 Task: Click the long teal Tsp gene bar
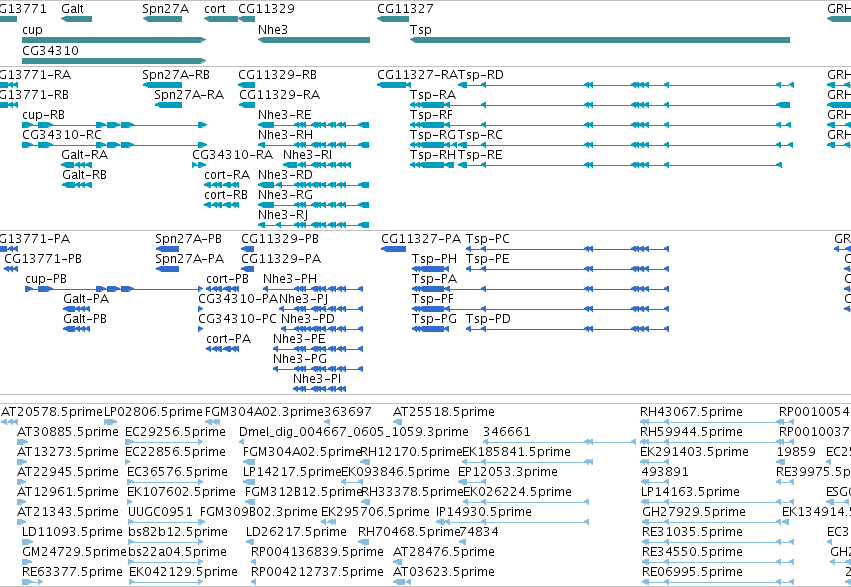600,40
